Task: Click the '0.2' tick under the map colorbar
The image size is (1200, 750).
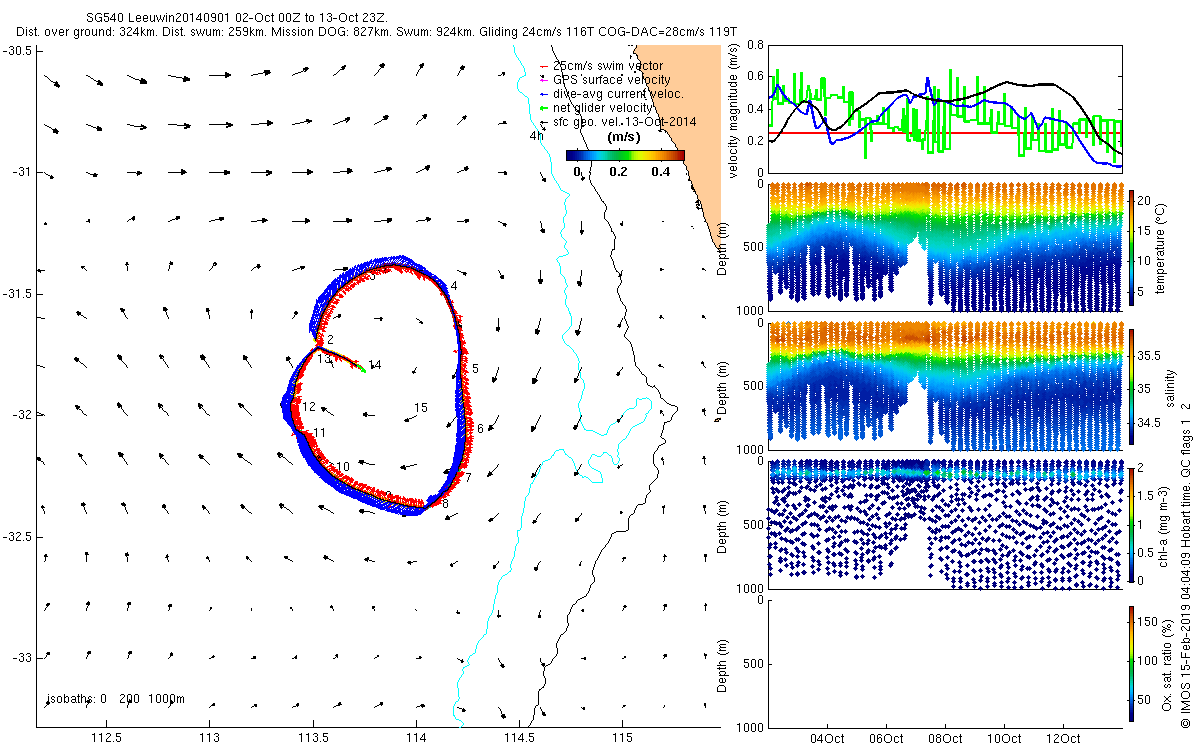Action: tap(618, 172)
